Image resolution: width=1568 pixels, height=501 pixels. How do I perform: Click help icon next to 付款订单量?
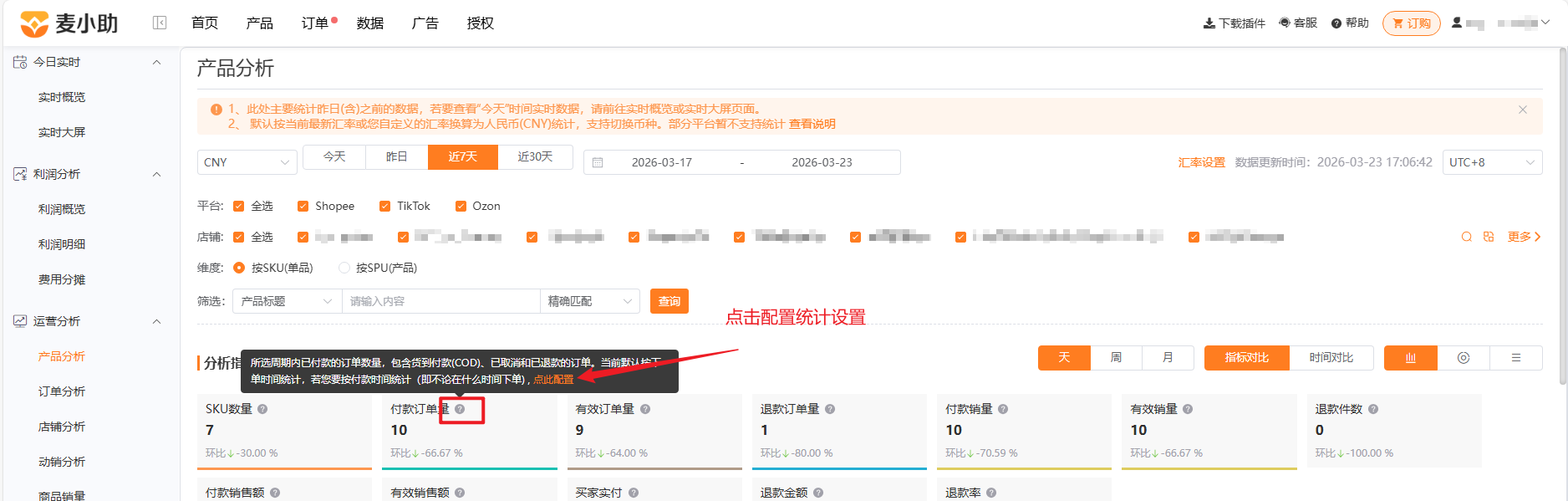pyautogui.click(x=460, y=409)
